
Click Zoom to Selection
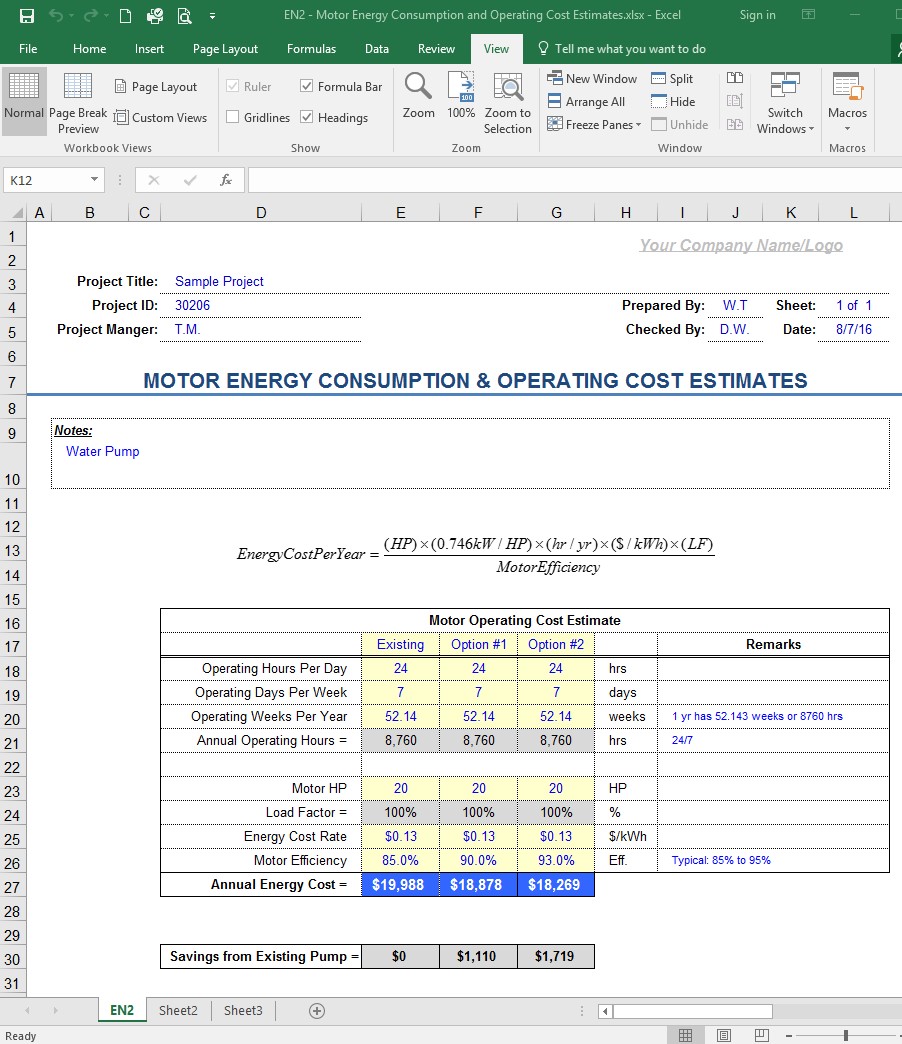click(x=507, y=103)
